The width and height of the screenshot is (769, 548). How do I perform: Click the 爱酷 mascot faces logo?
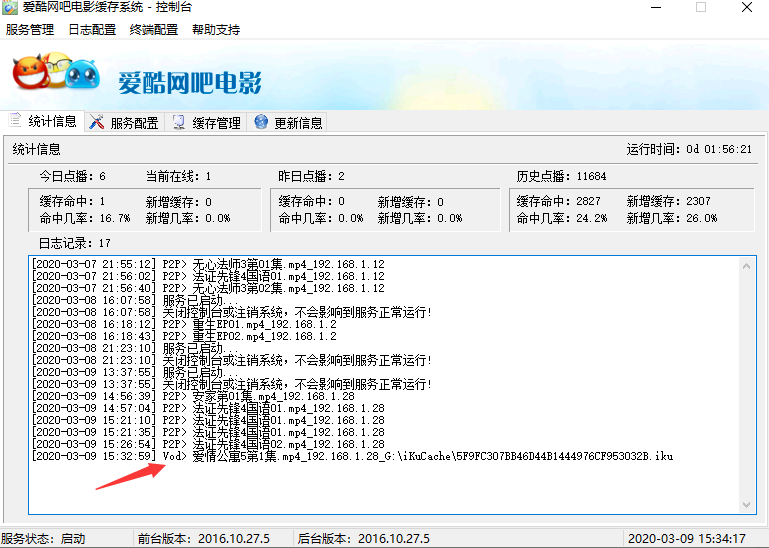pyautogui.click(x=56, y=72)
